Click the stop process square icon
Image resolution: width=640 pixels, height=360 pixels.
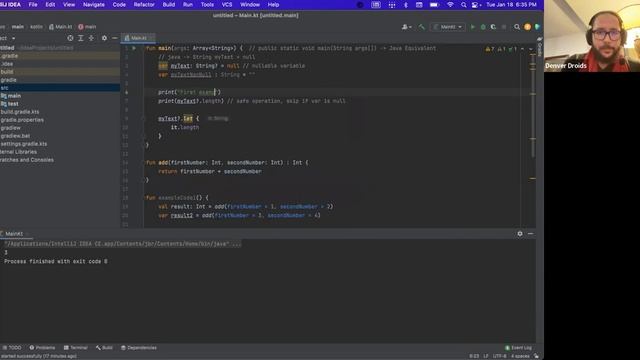pos(504,27)
